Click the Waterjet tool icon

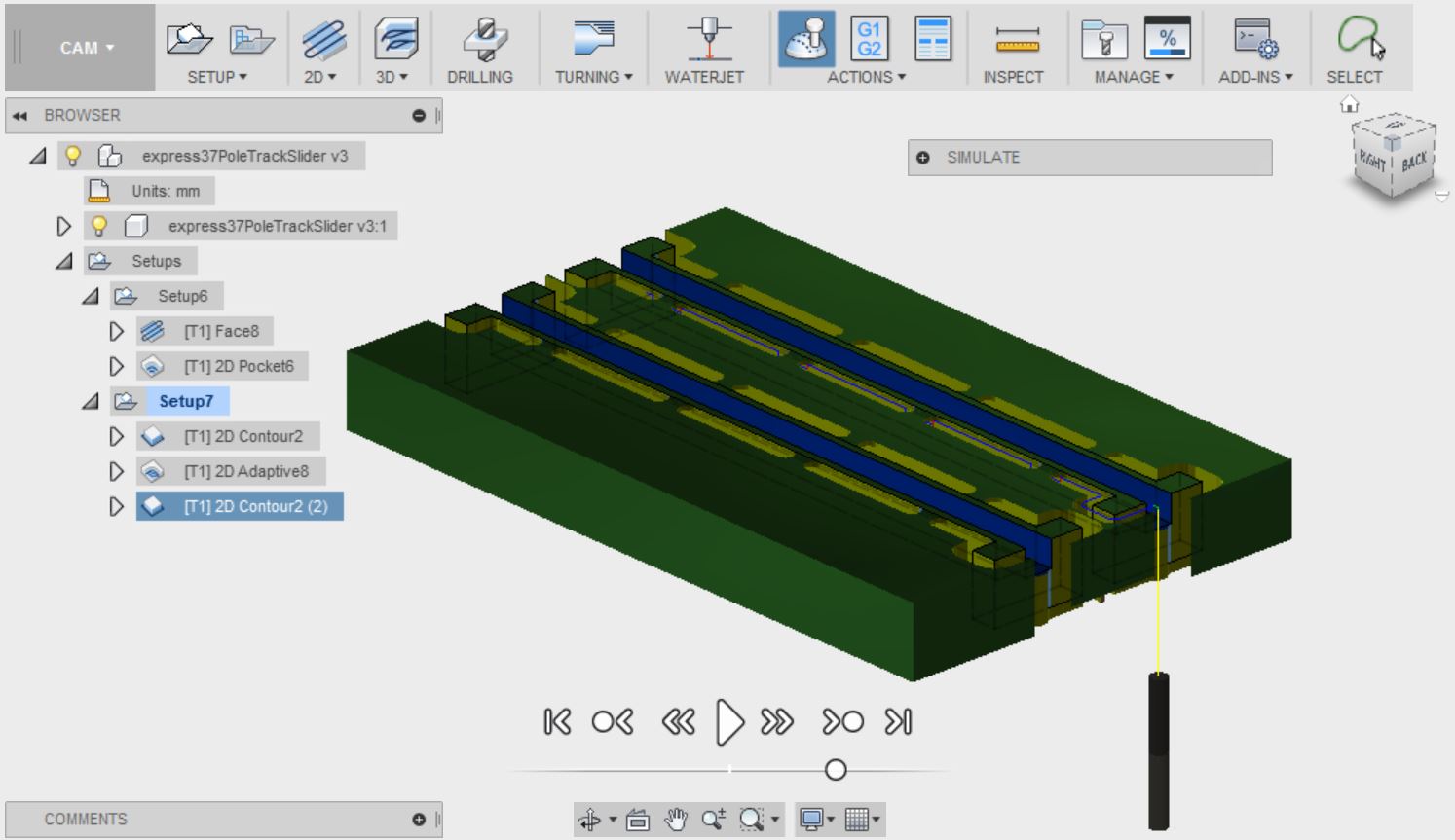pos(709,40)
